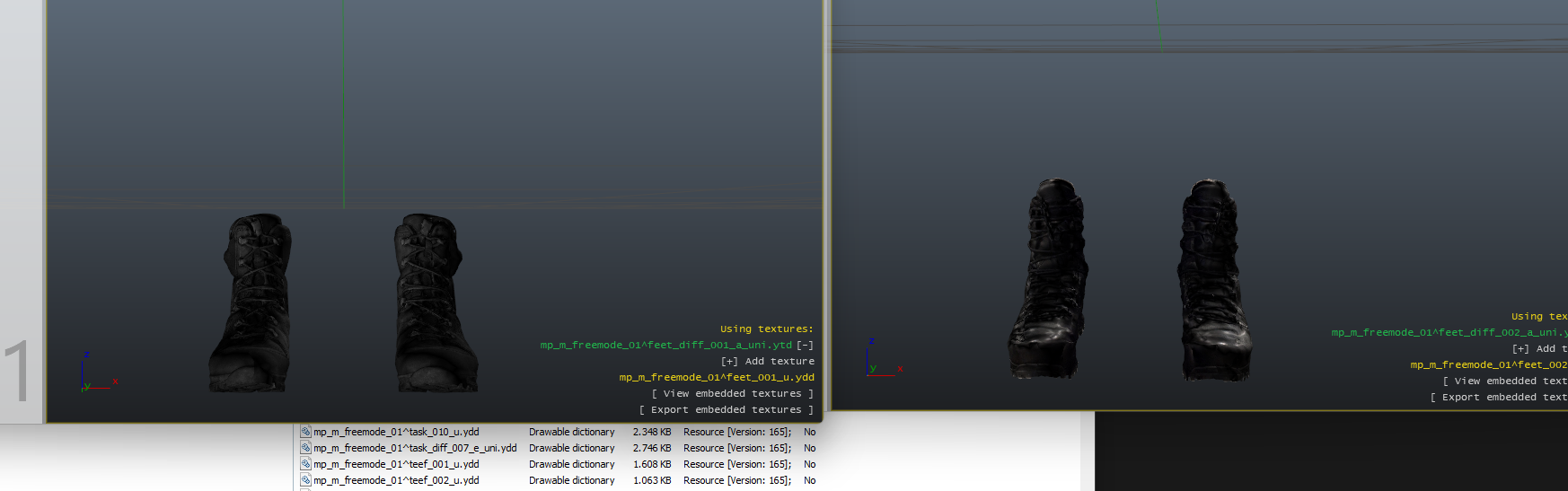View embedded textures in right viewer
Image resolution: width=1568 pixels, height=491 pixels.
pyautogui.click(x=1504, y=381)
